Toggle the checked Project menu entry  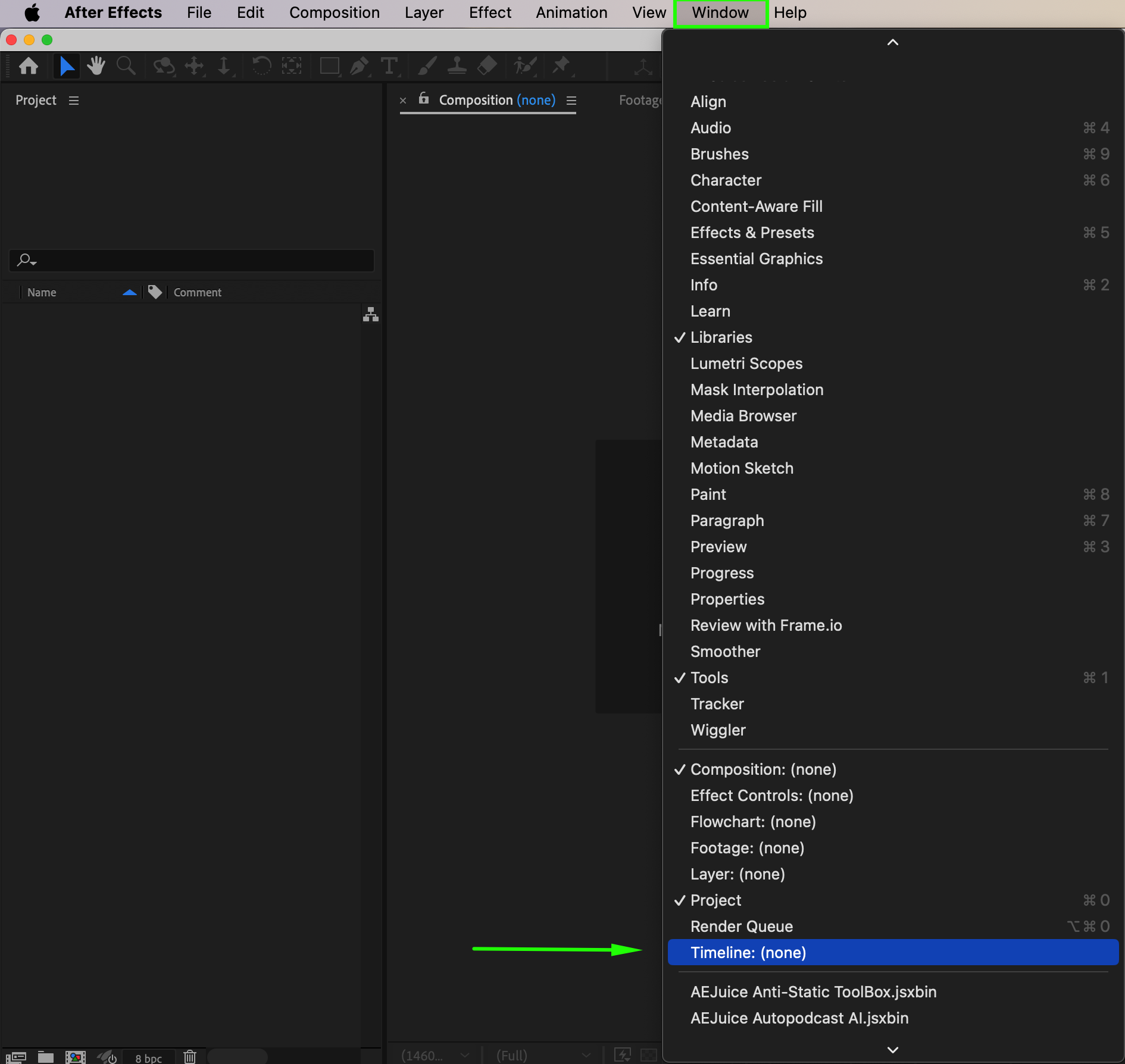(715, 900)
